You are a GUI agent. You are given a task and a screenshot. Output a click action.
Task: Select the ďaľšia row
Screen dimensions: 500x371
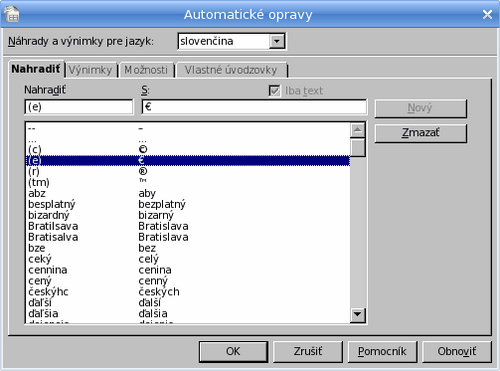pyautogui.click(x=188, y=314)
